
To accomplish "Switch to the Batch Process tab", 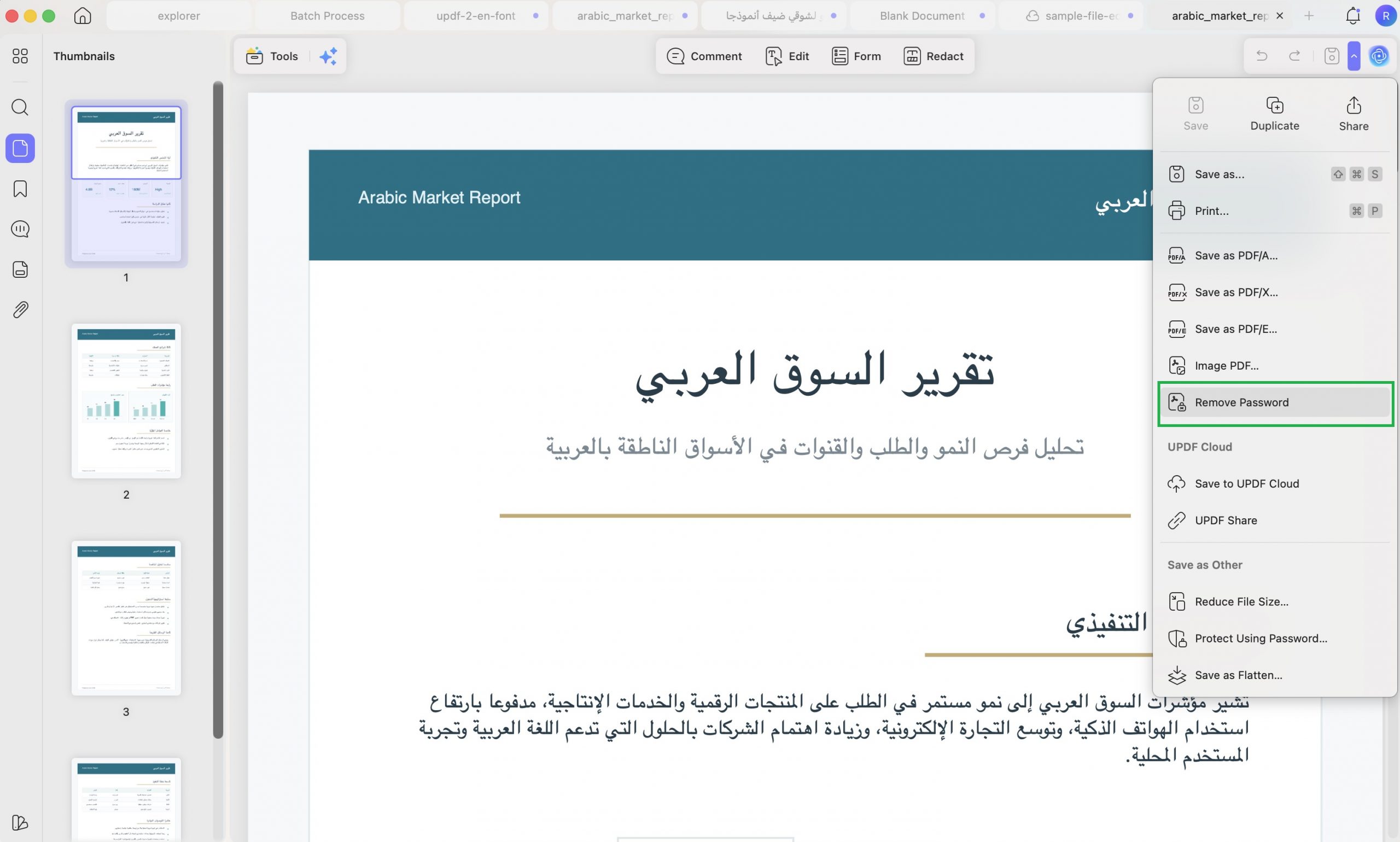I will click(x=328, y=16).
